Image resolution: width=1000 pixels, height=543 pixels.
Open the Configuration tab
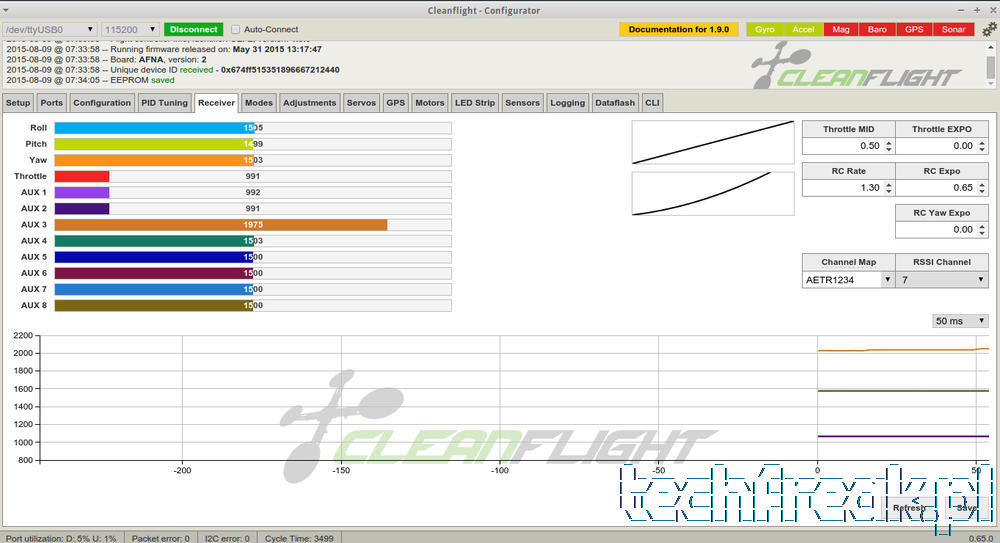click(x=102, y=103)
